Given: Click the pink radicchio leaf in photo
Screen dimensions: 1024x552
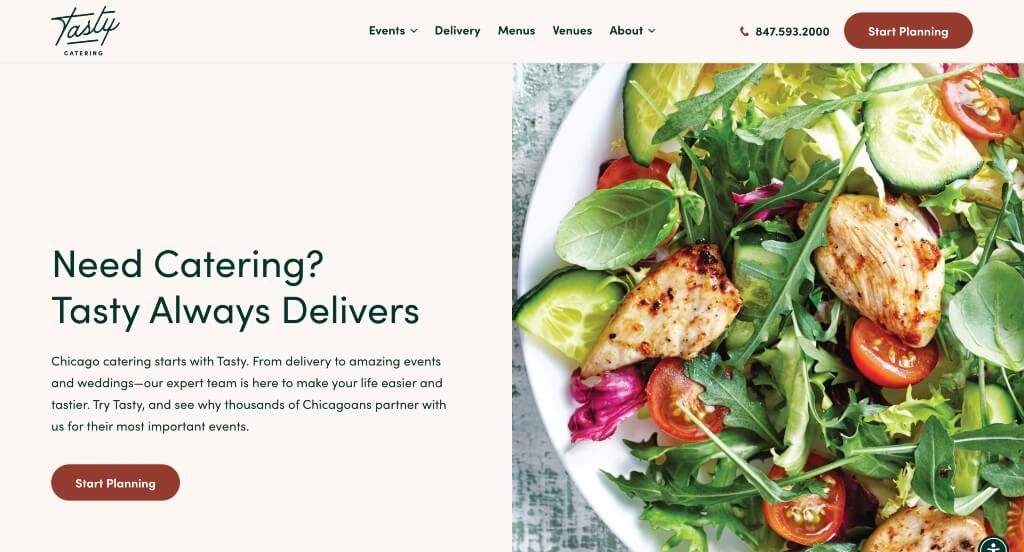Looking at the screenshot, I should 605,402.
